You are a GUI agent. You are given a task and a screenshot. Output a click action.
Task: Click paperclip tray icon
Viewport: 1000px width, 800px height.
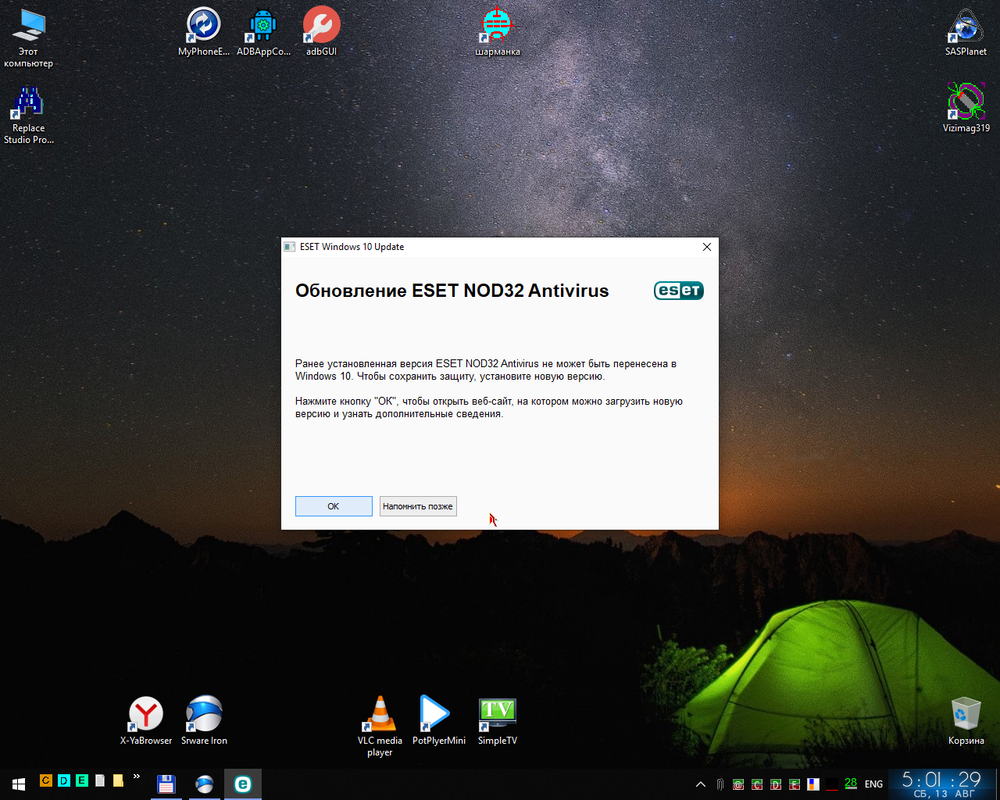[720, 784]
